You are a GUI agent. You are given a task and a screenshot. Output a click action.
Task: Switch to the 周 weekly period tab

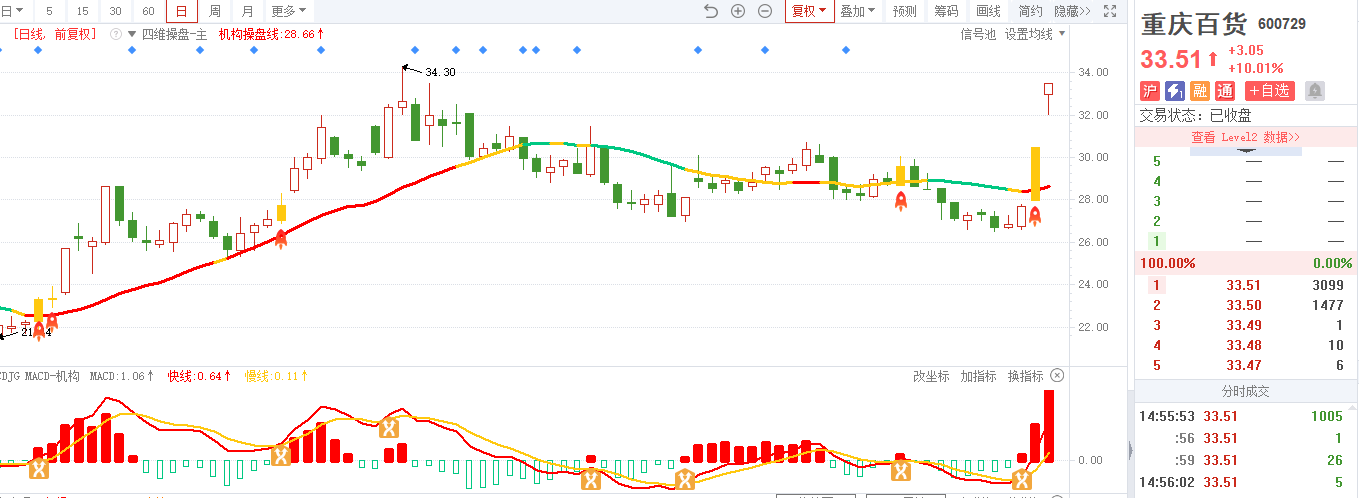[215, 11]
